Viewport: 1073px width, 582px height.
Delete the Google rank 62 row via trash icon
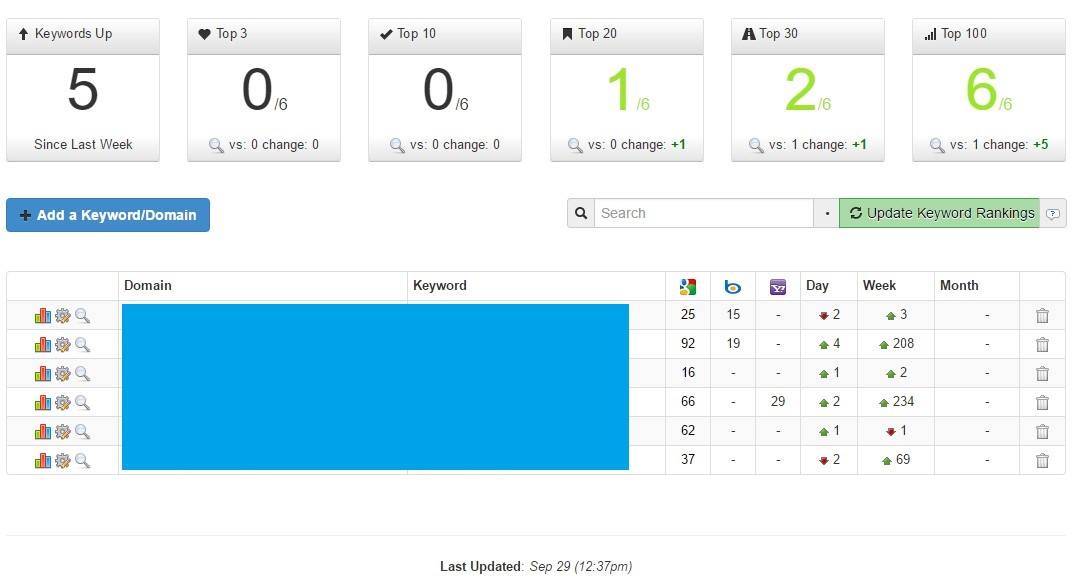point(1042,431)
